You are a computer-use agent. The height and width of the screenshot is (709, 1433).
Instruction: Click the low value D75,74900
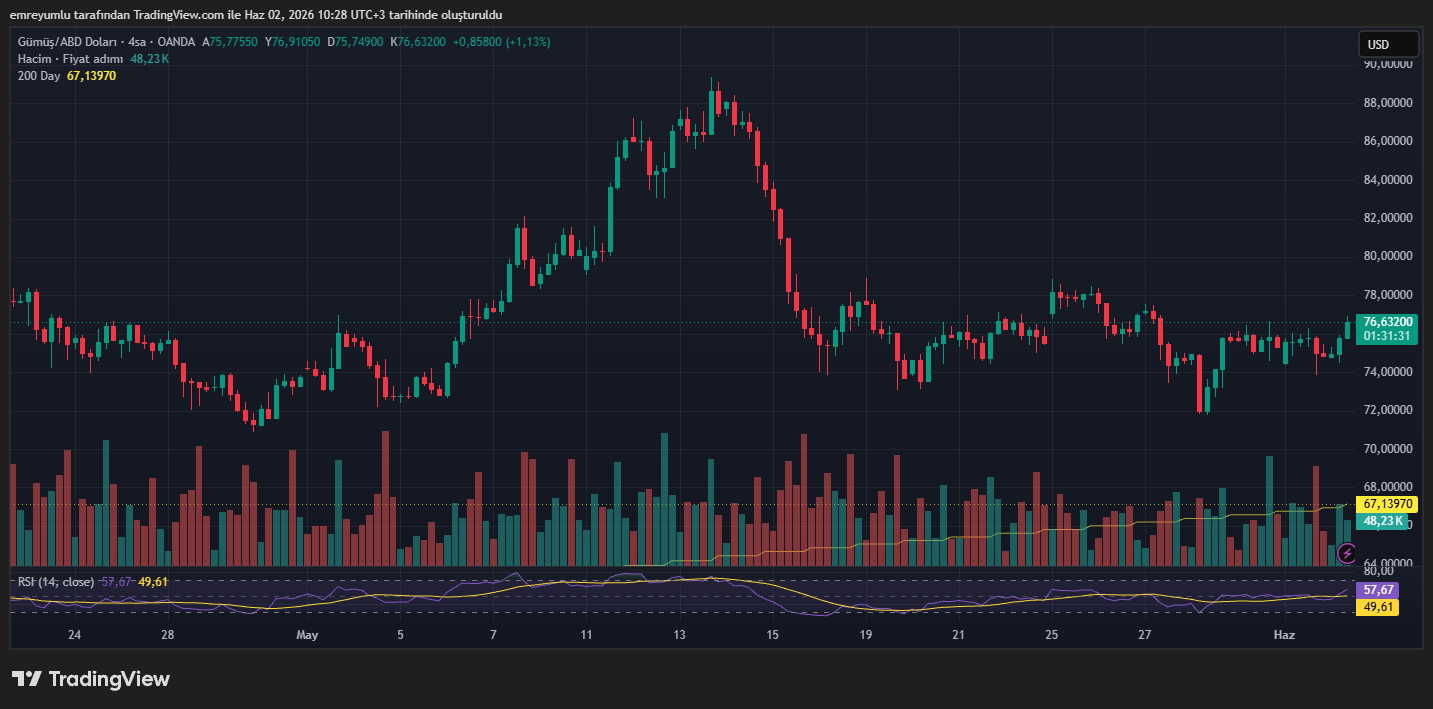[356, 42]
